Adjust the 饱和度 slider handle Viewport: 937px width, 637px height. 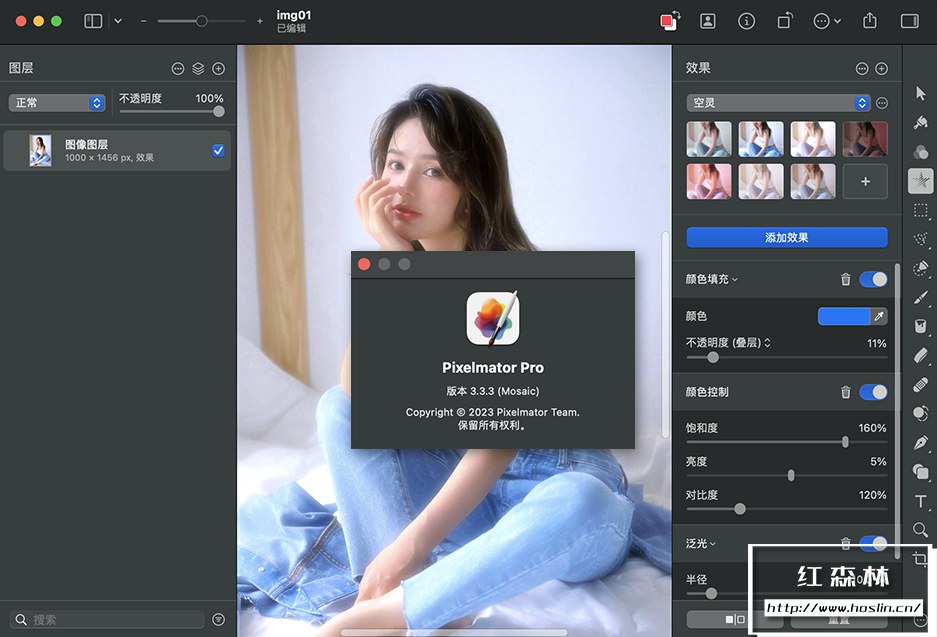tap(845, 442)
